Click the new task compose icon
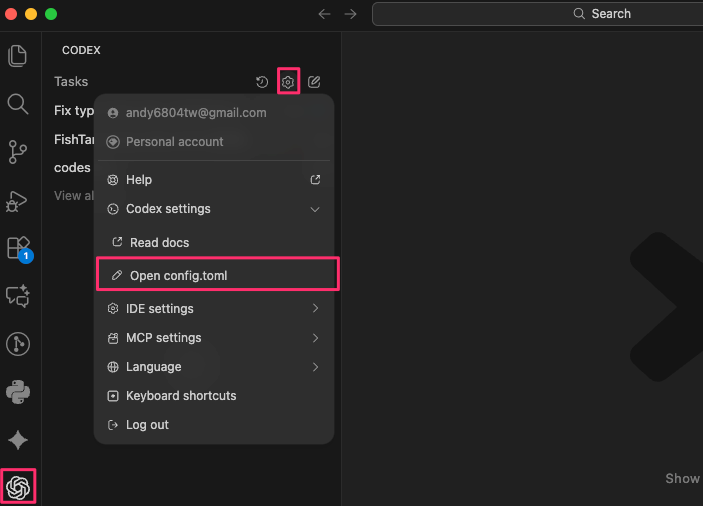The width and height of the screenshot is (703, 506). 314,82
